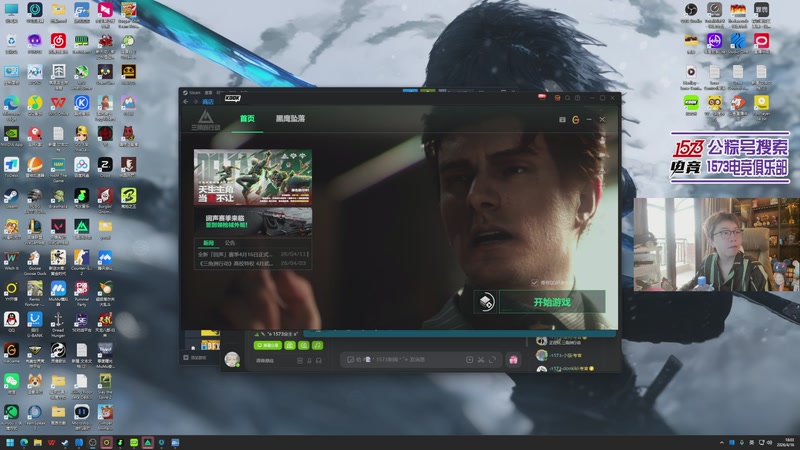The width and height of the screenshot is (800, 450).
Task: Open the Counter-Strike 2 shortcut on the desktop
Action: (81, 261)
